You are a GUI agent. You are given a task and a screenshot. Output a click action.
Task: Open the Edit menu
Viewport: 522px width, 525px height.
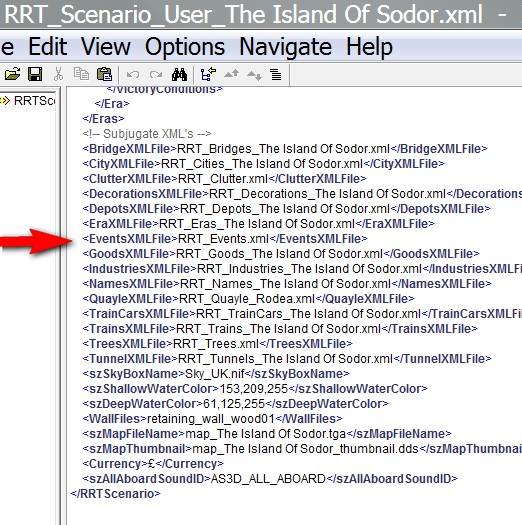[x=48, y=47]
